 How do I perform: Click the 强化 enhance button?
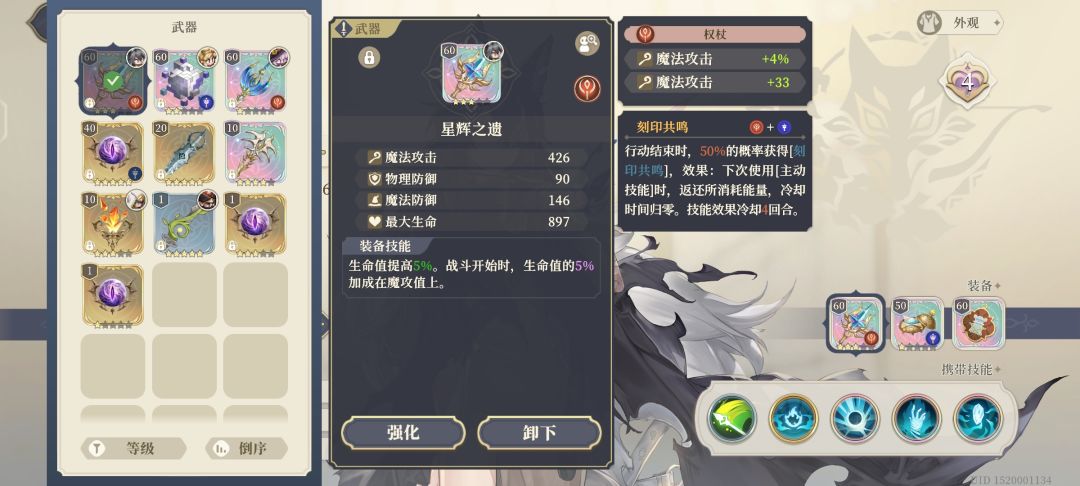403,433
